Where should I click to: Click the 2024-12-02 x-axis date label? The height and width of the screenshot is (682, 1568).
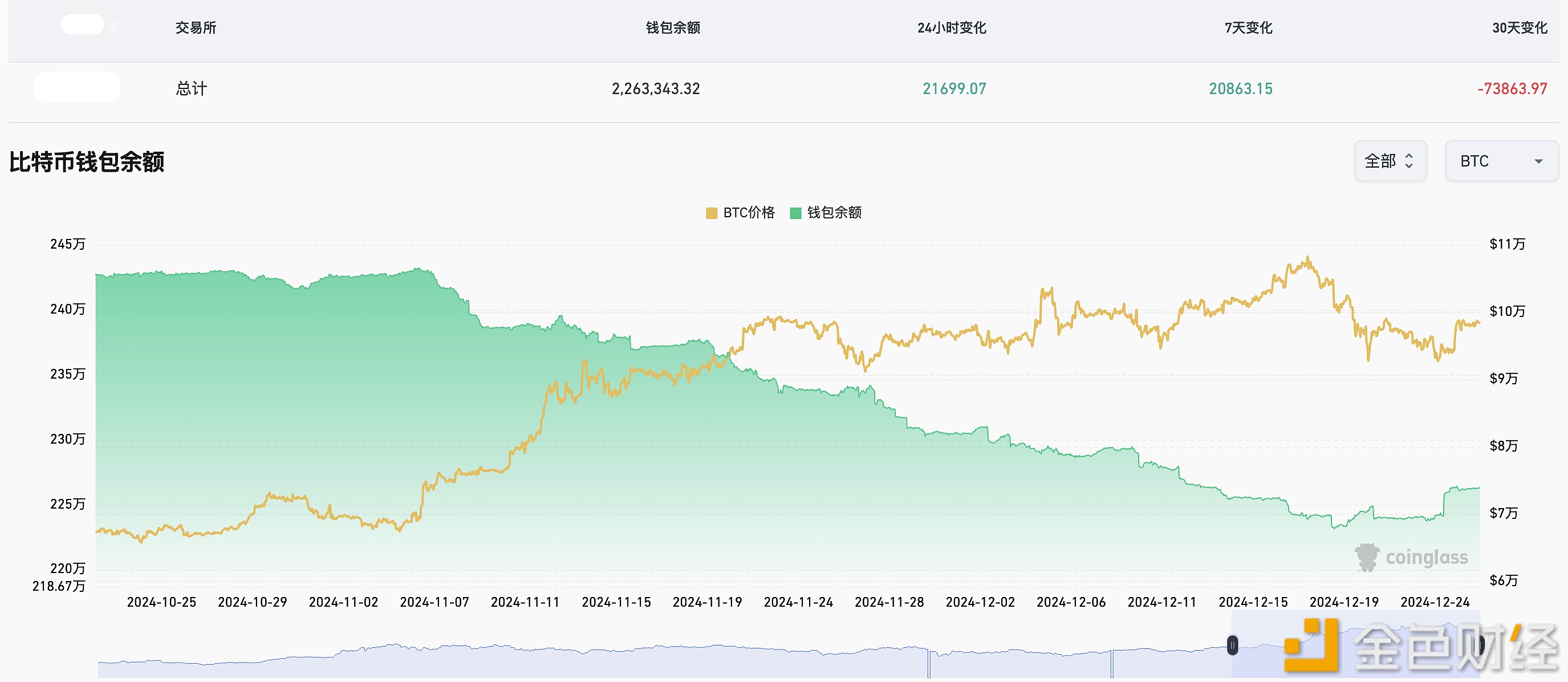tap(980, 602)
